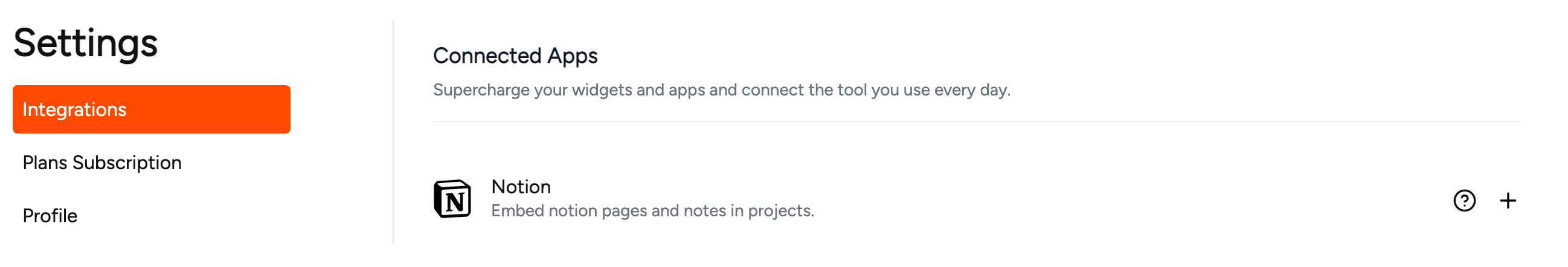Click the letter N inside Notion logo
Viewport: 1568px width, 267px height.
click(x=455, y=202)
